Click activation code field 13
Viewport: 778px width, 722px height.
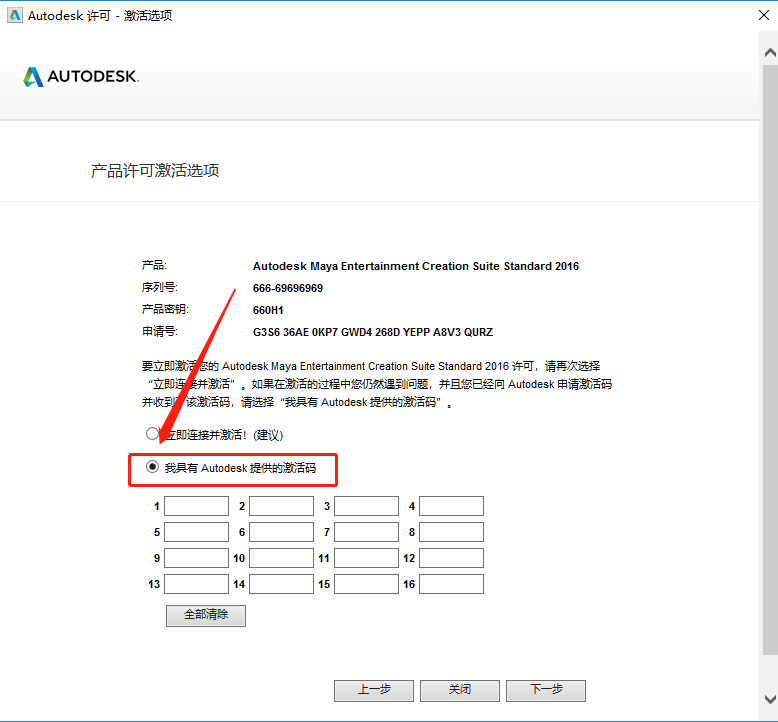click(196, 584)
